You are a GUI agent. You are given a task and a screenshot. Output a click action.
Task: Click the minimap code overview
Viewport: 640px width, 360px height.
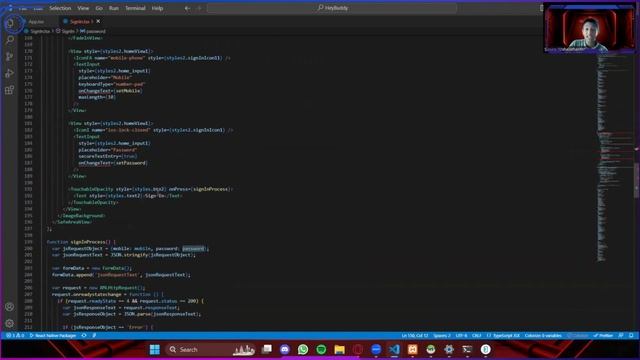click(x=614, y=157)
